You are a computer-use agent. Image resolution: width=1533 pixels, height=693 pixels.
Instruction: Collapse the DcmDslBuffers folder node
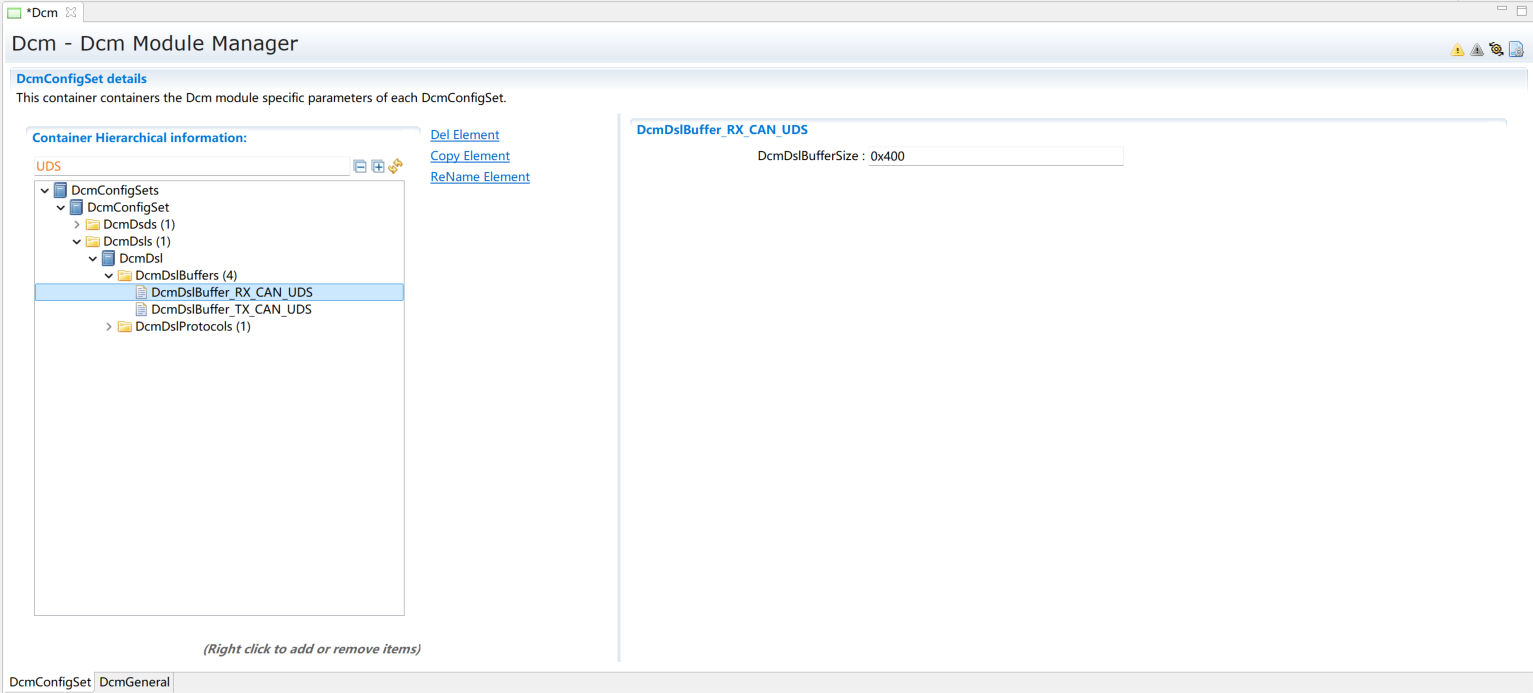(x=109, y=276)
